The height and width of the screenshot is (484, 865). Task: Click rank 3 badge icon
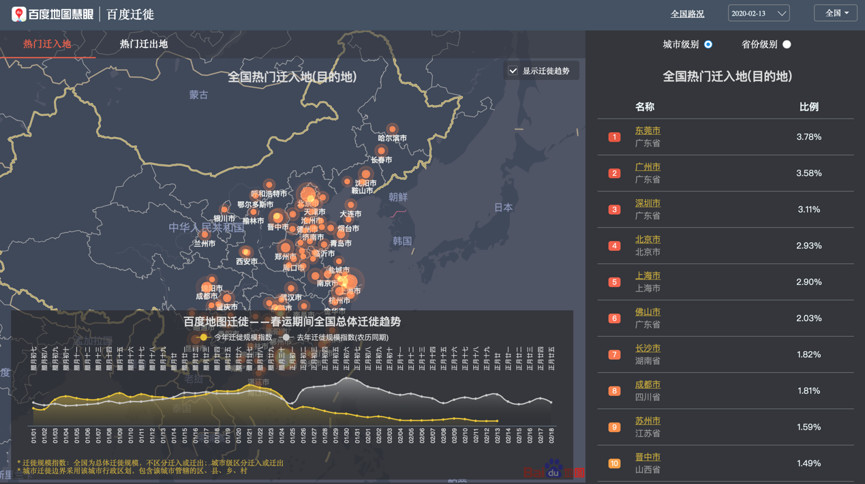pos(614,209)
